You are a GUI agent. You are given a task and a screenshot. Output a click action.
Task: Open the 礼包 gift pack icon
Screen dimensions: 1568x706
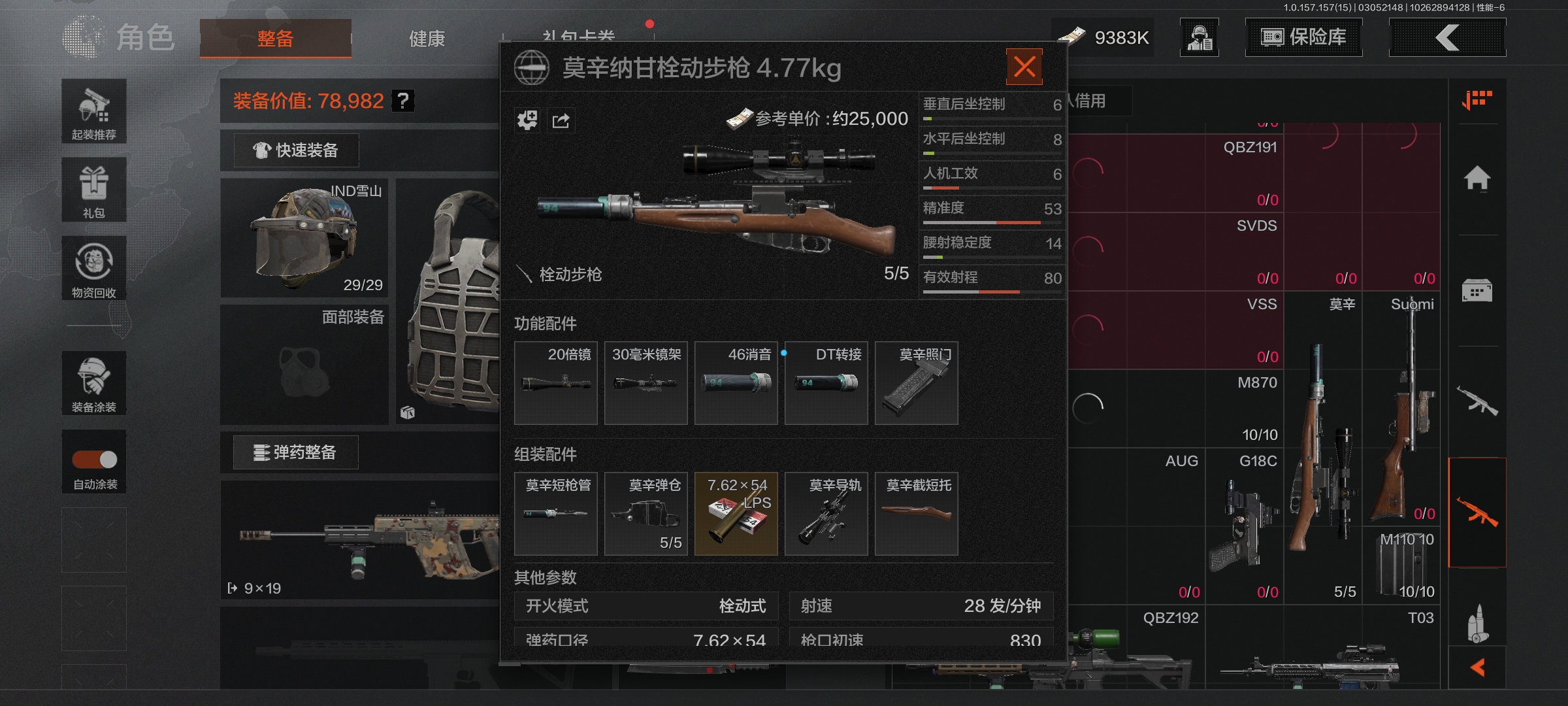coord(94,190)
